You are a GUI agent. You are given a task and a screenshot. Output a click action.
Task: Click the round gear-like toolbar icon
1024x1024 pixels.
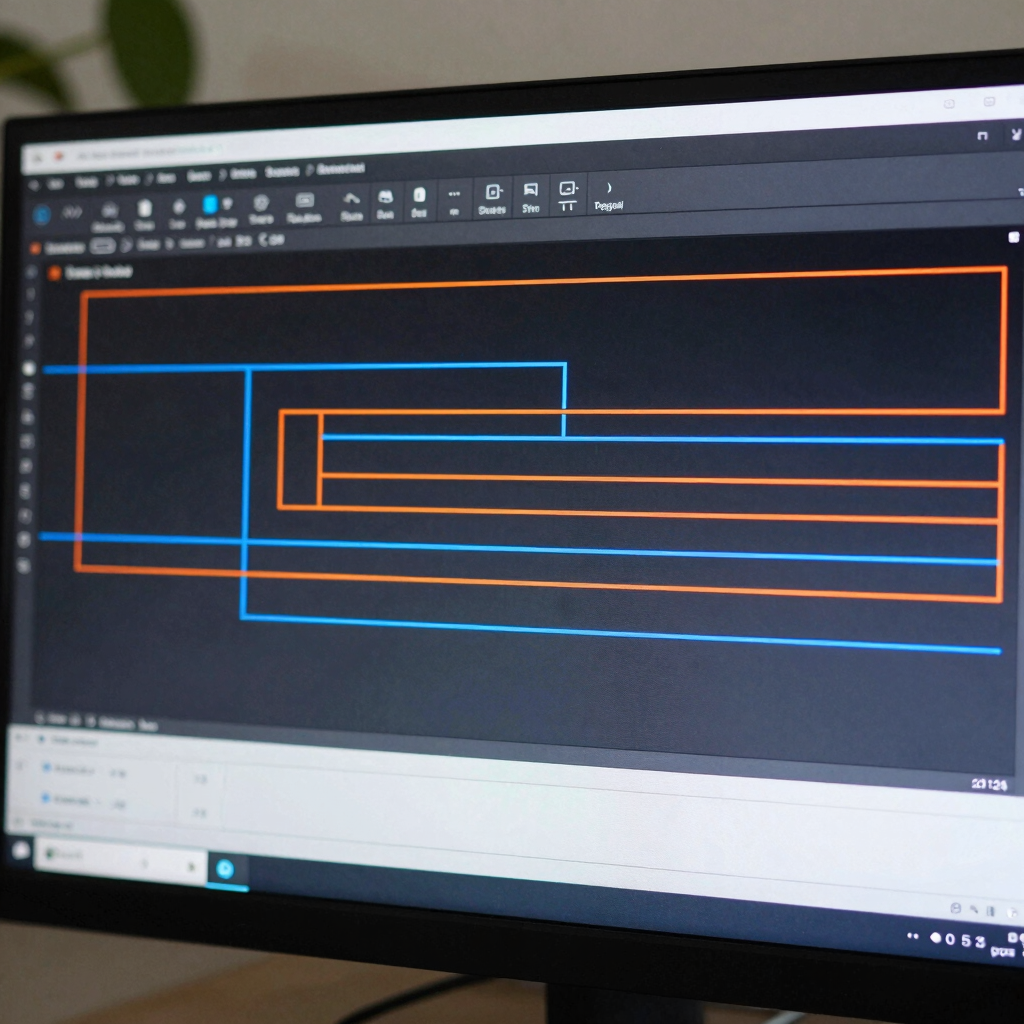[x=261, y=202]
